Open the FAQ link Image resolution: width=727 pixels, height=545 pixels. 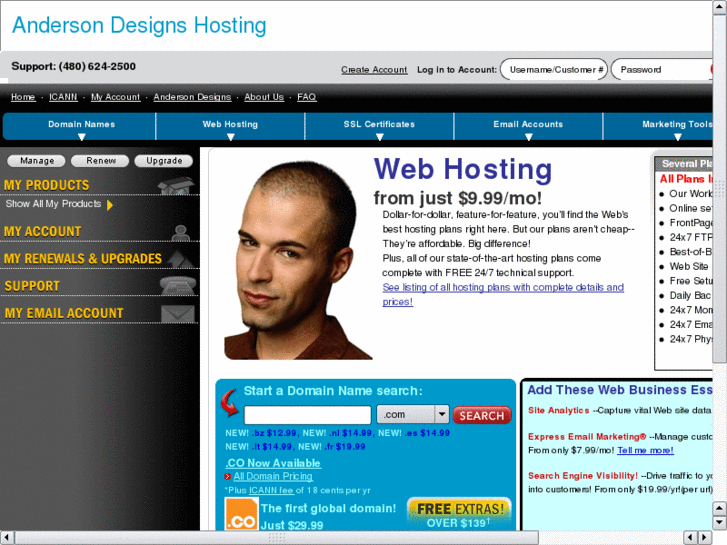click(x=306, y=97)
